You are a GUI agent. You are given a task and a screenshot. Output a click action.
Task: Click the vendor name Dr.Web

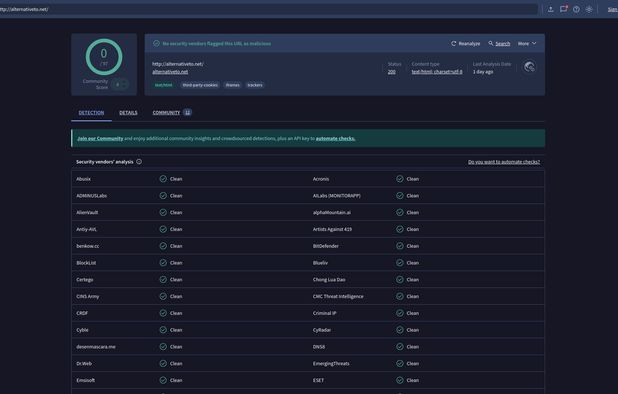point(84,364)
